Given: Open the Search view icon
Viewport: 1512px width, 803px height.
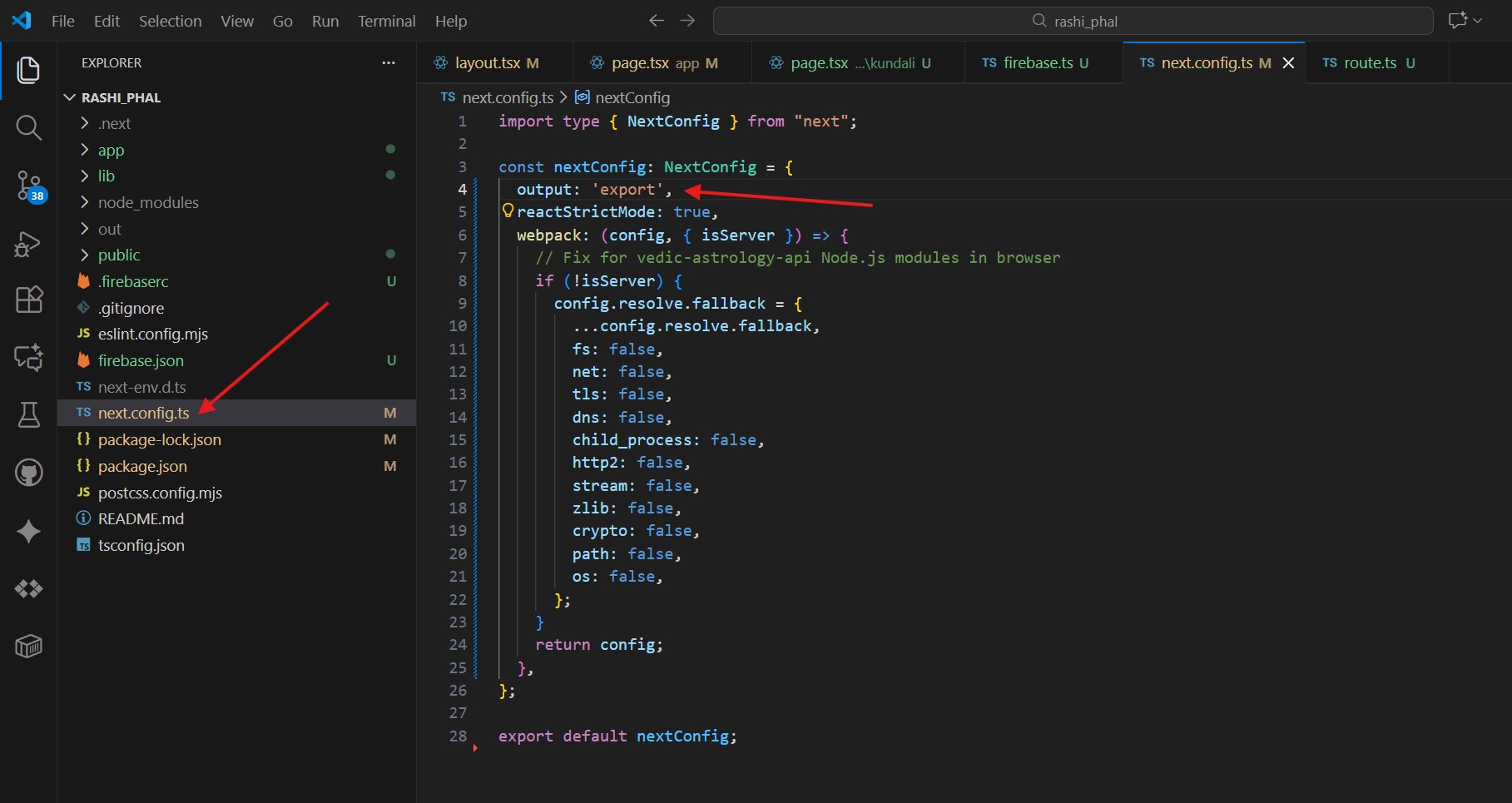Looking at the screenshot, I should (28, 127).
